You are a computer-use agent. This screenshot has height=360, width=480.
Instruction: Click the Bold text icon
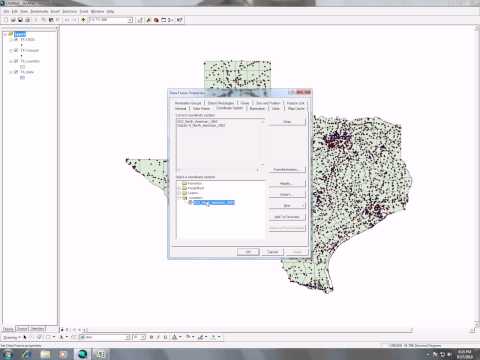tap(151, 337)
